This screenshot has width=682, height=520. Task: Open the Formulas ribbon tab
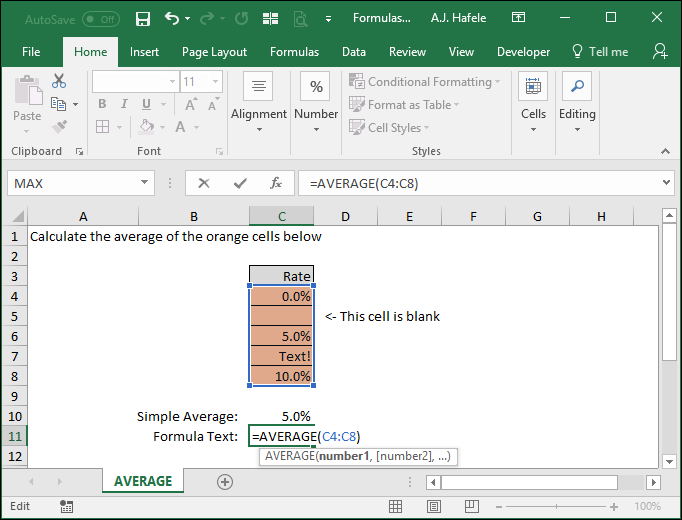coord(294,52)
